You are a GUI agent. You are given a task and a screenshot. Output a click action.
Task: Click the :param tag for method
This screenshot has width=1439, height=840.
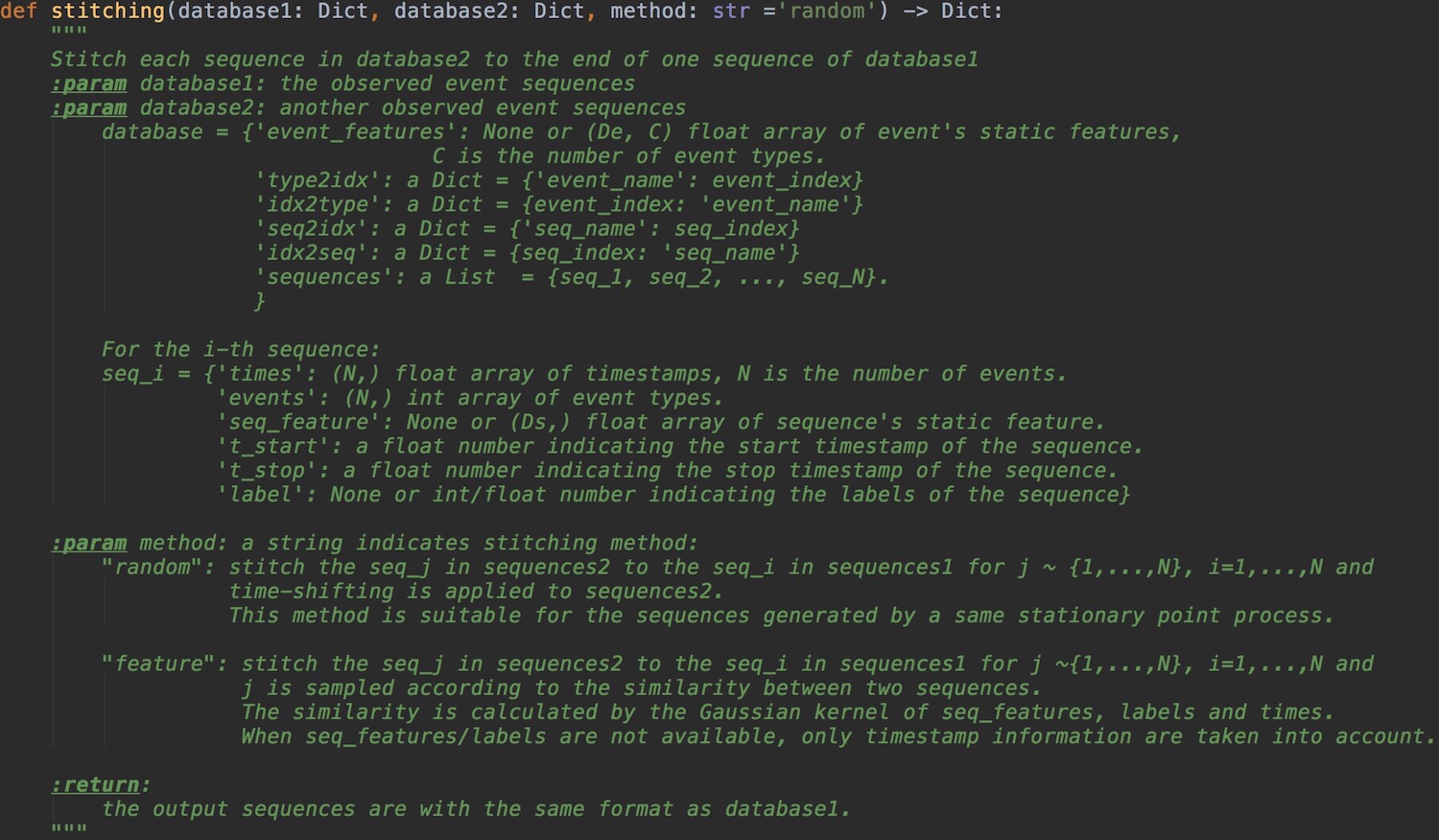[88, 544]
